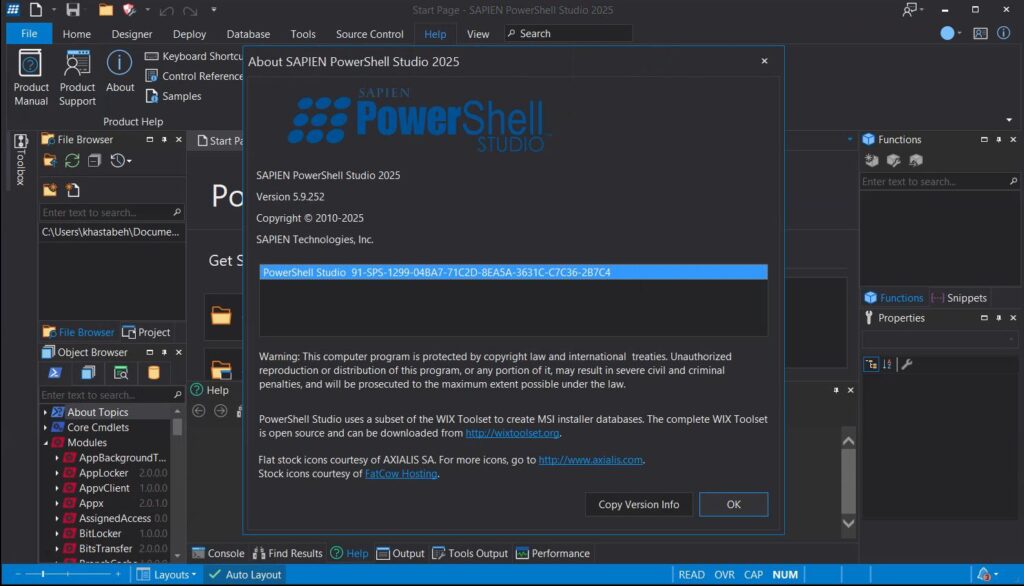This screenshot has height=586, width=1024.
Task: Click the About info icon in ribbon
Action: pos(120,64)
